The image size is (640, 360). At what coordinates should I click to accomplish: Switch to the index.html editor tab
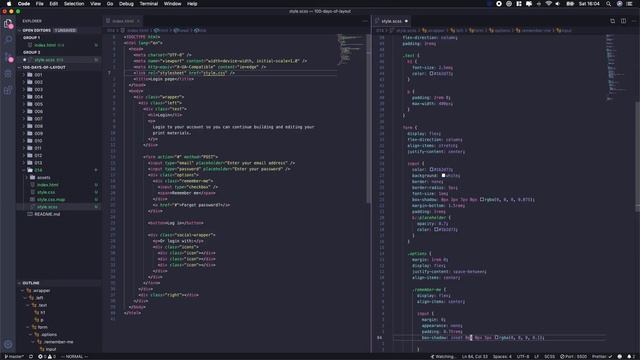tap(123, 21)
